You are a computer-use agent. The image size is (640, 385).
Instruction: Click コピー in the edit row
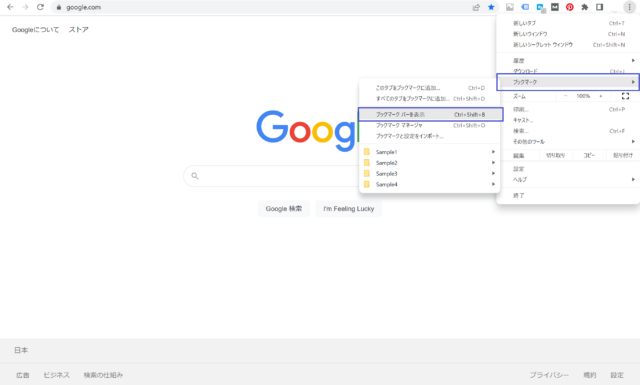pyautogui.click(x=589, y=155)
